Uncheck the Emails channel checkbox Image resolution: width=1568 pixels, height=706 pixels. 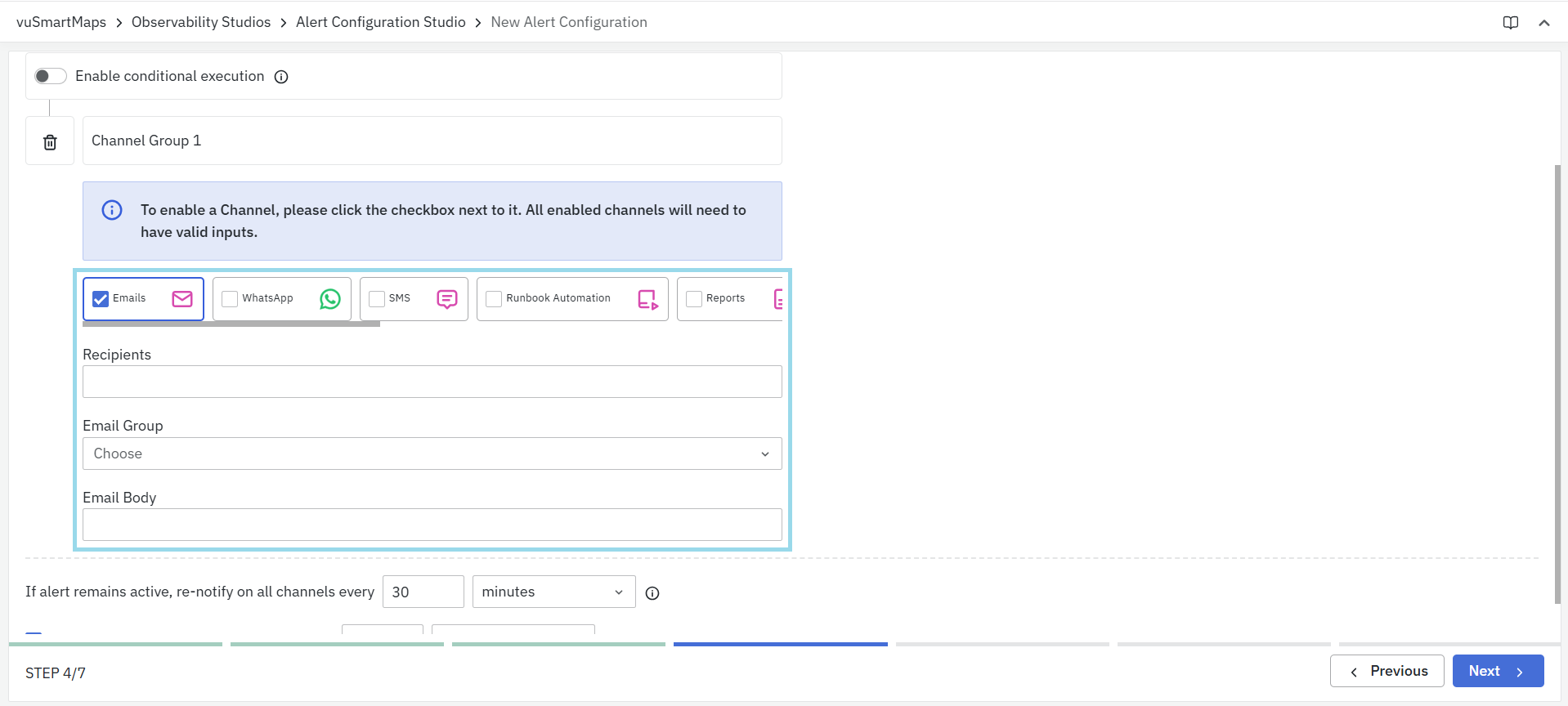pyautogui.click(x=101, y=299)
